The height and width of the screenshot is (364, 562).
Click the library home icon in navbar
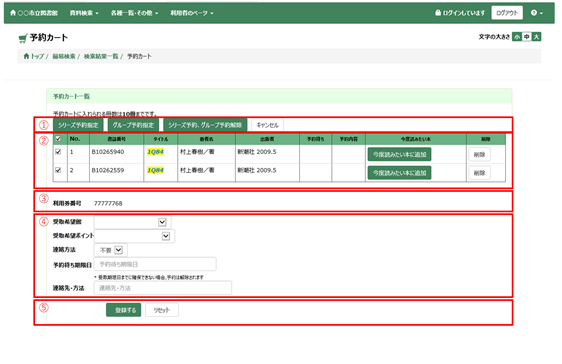(x=13, y=13)
